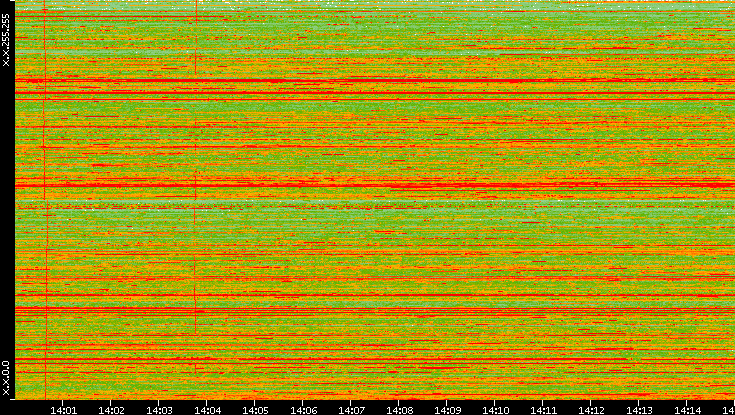Select the 14:12 time axis label
The image size is (735, 415).
(x=591, y=410)
